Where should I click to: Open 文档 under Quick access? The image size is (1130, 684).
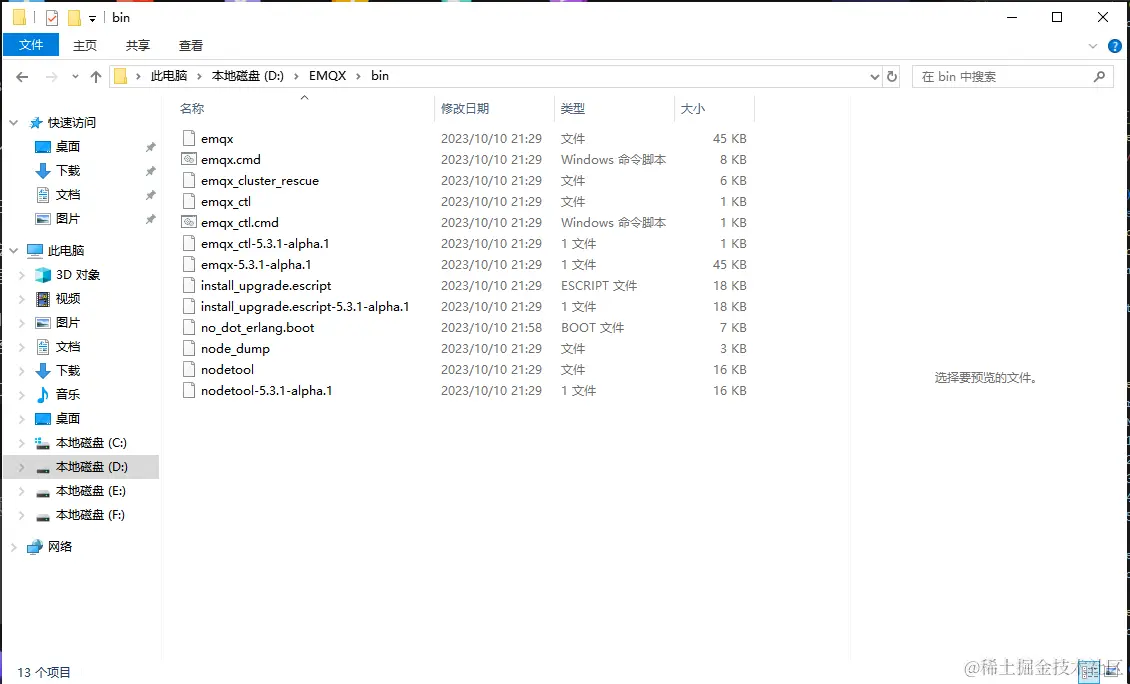[68, 195]
